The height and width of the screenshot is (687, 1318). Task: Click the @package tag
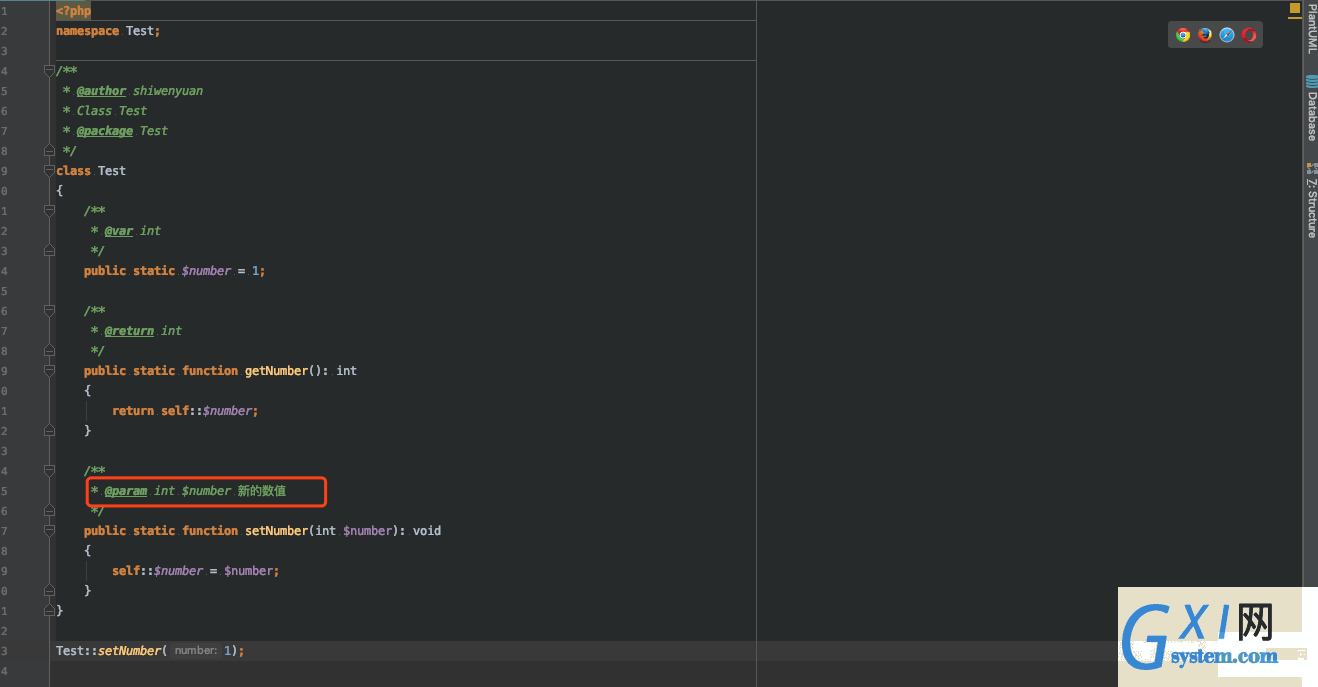(105, 131)
